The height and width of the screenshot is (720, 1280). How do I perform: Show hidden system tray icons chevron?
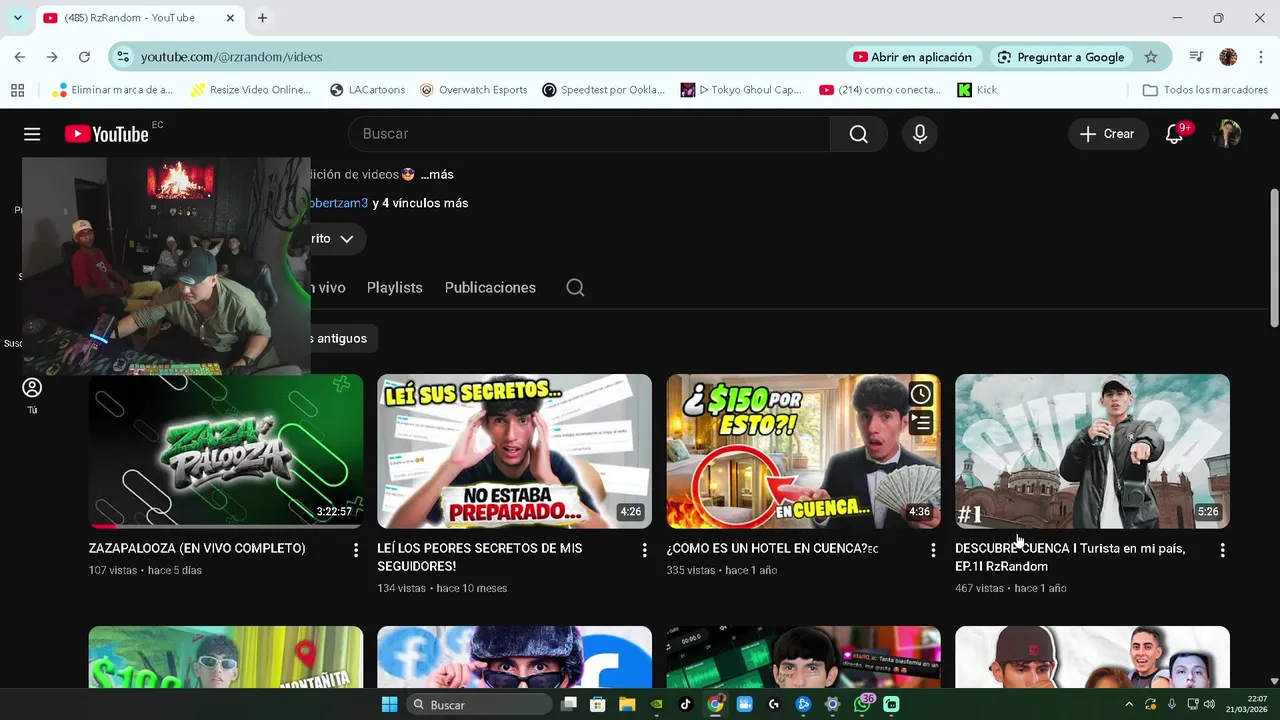pos(1129,704)
